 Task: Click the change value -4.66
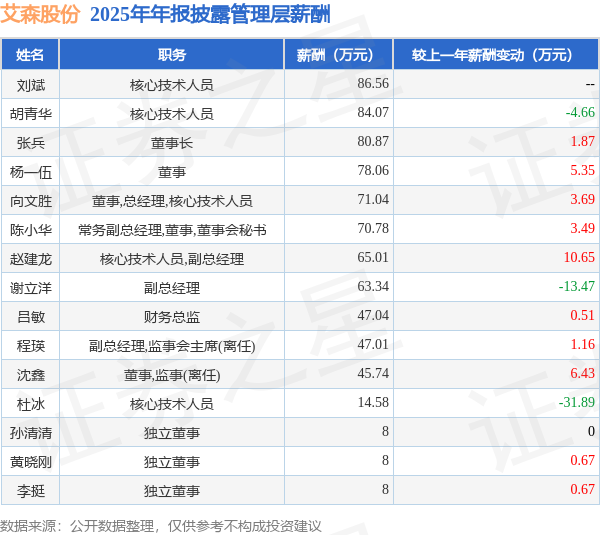[580, 112]
